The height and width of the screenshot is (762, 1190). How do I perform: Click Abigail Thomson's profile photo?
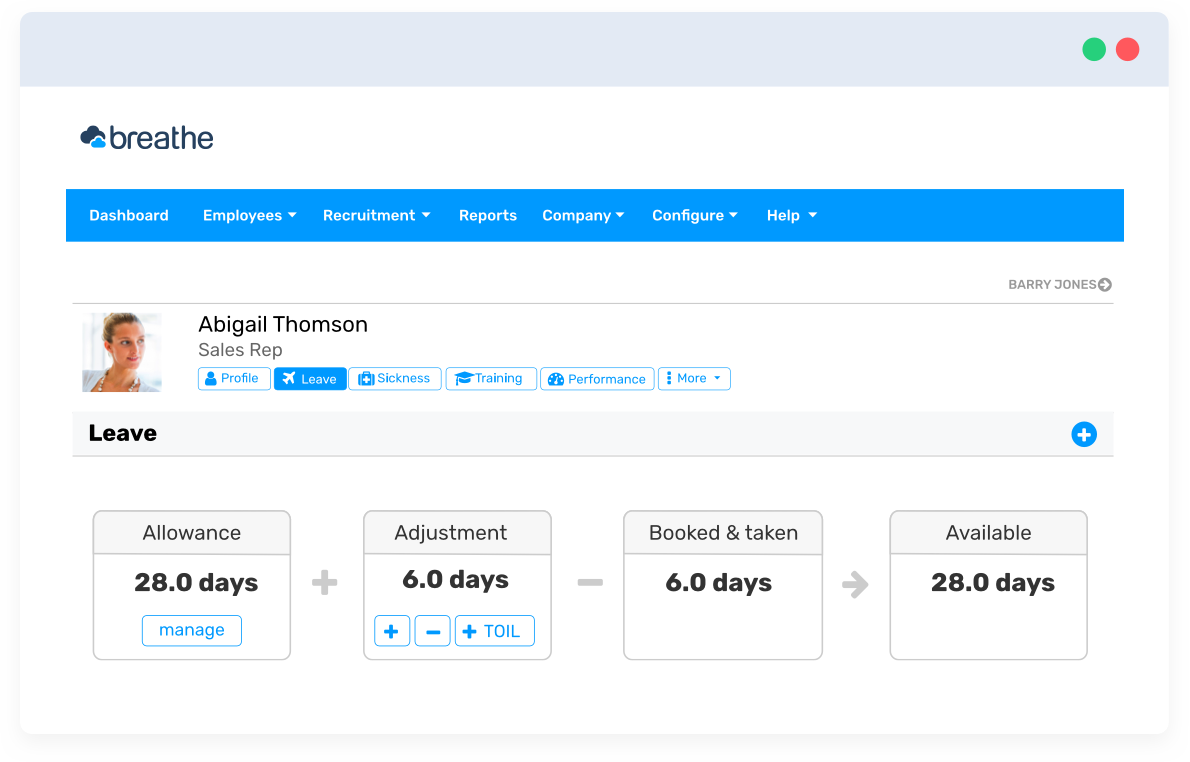pyautogui.click(x=122, y=352)
